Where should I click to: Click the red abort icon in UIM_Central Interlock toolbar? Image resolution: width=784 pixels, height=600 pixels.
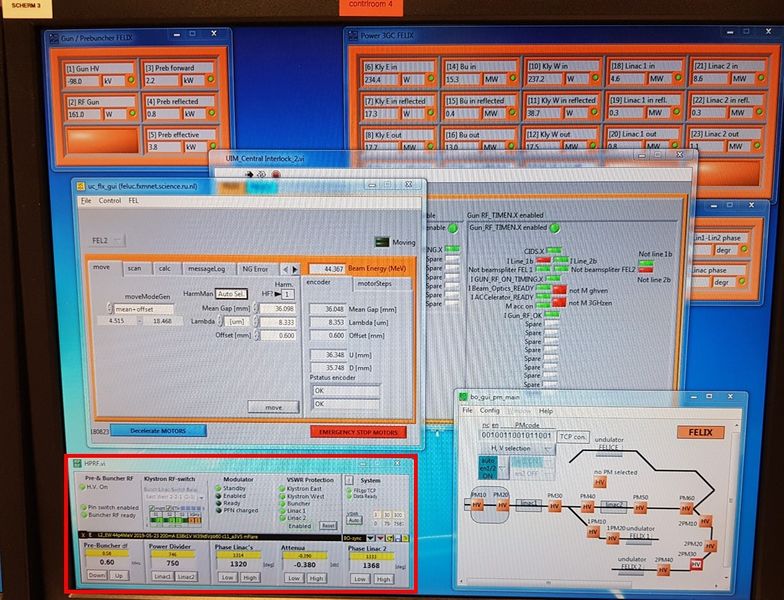point(276,174)
